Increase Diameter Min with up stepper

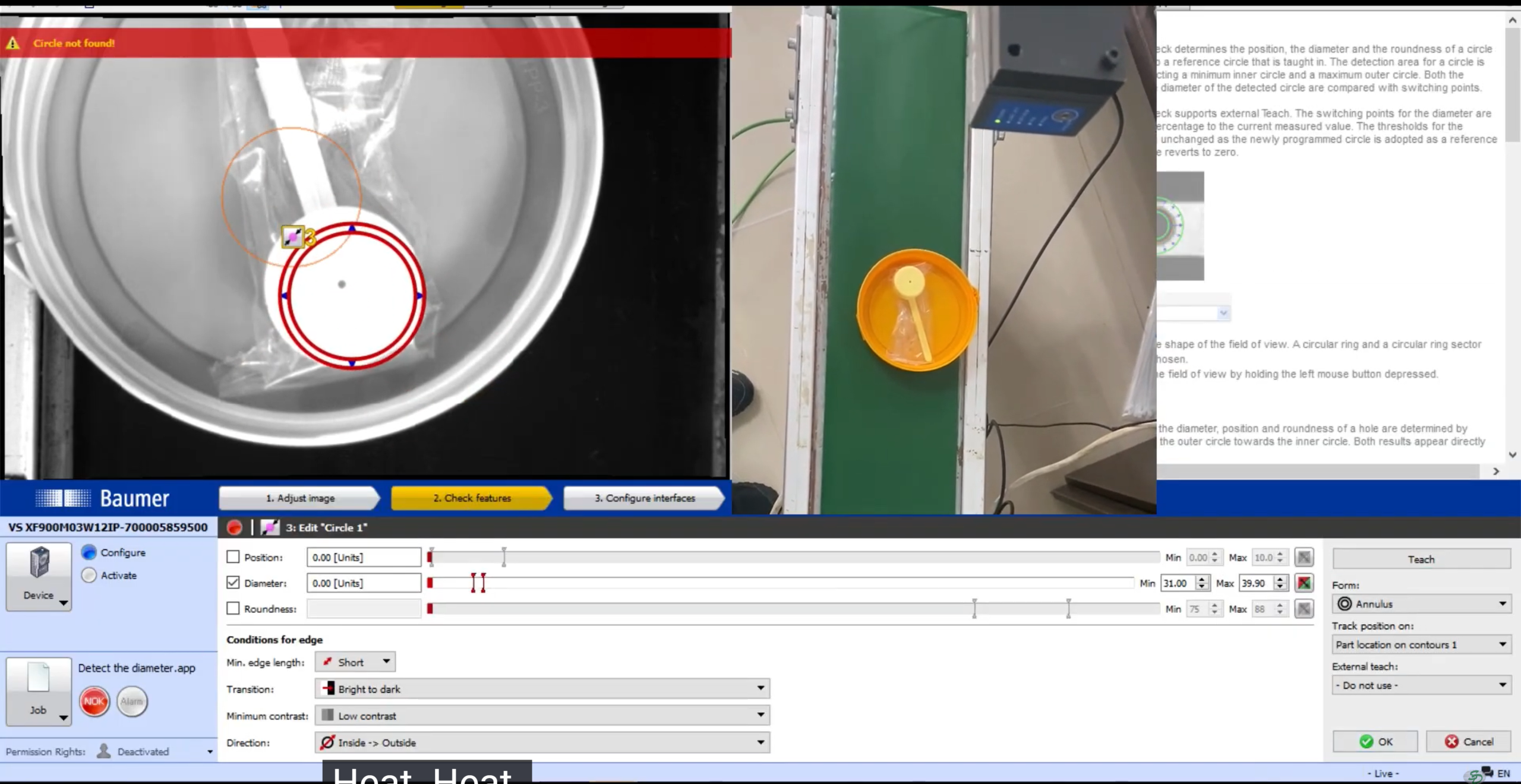[x=1202, y=579]
